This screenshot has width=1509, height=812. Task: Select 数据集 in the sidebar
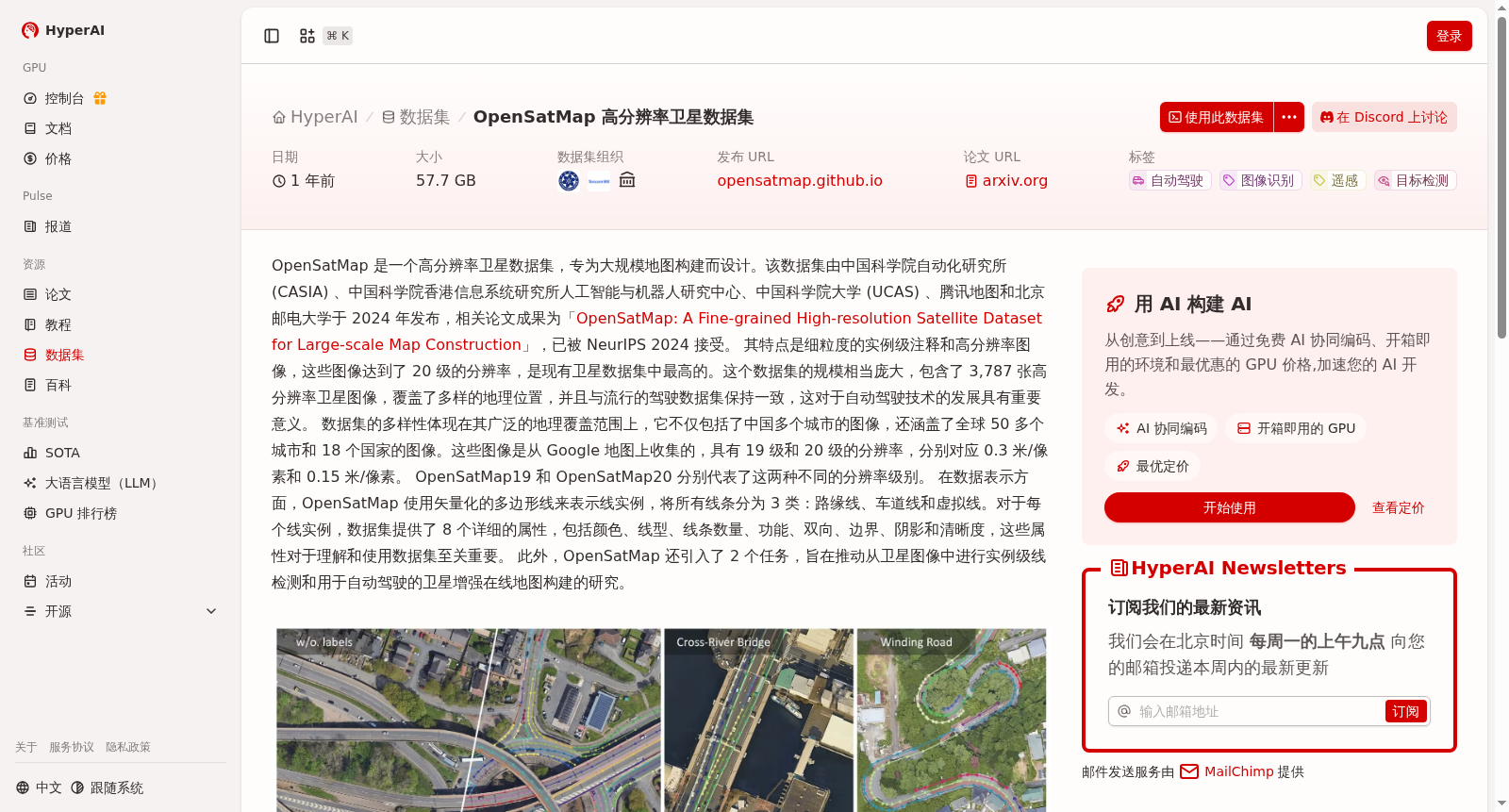coord(54,355)
